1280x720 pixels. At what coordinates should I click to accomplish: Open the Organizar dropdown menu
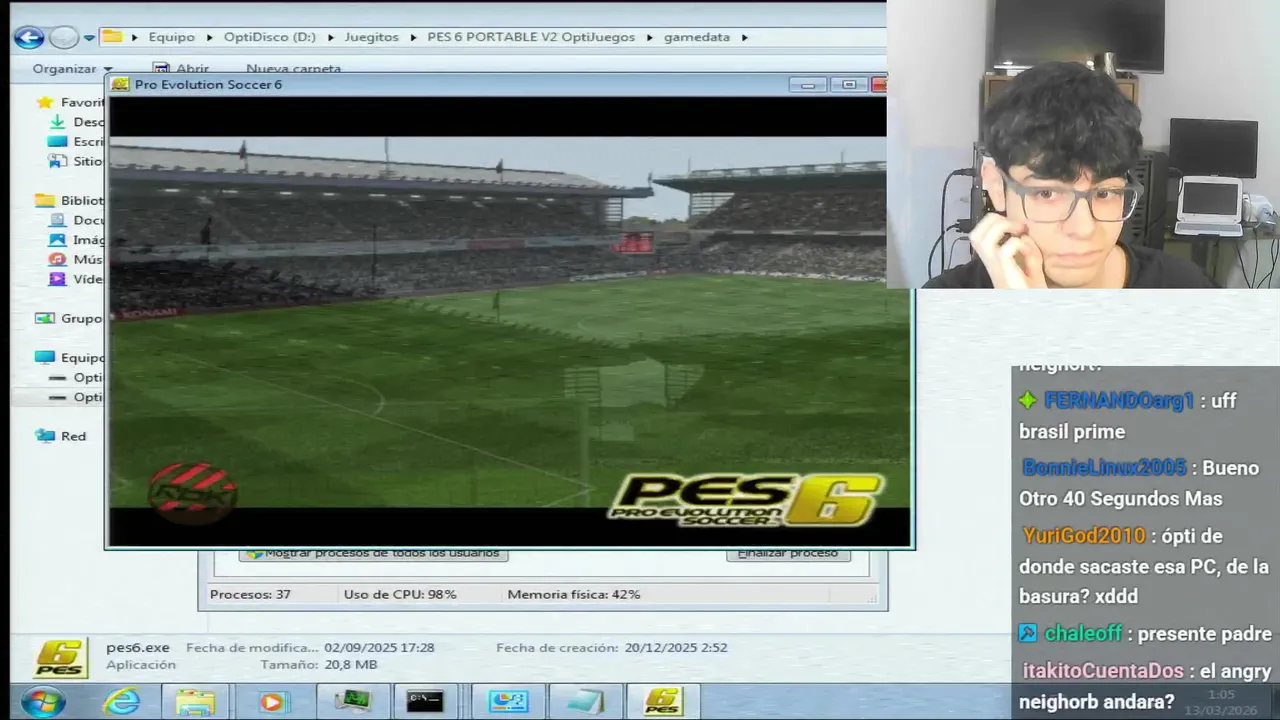72,69
